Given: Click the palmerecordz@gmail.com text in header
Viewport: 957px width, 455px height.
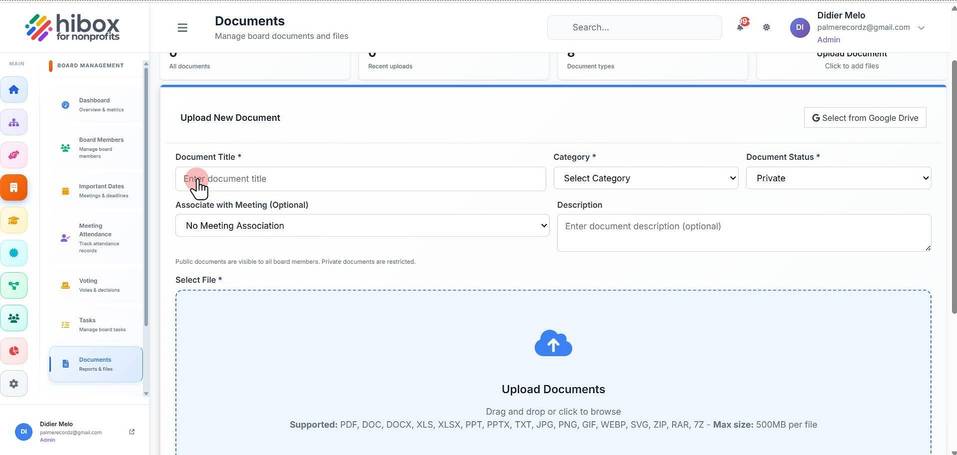Looking at the screenshot, I should tap(863, 27).
